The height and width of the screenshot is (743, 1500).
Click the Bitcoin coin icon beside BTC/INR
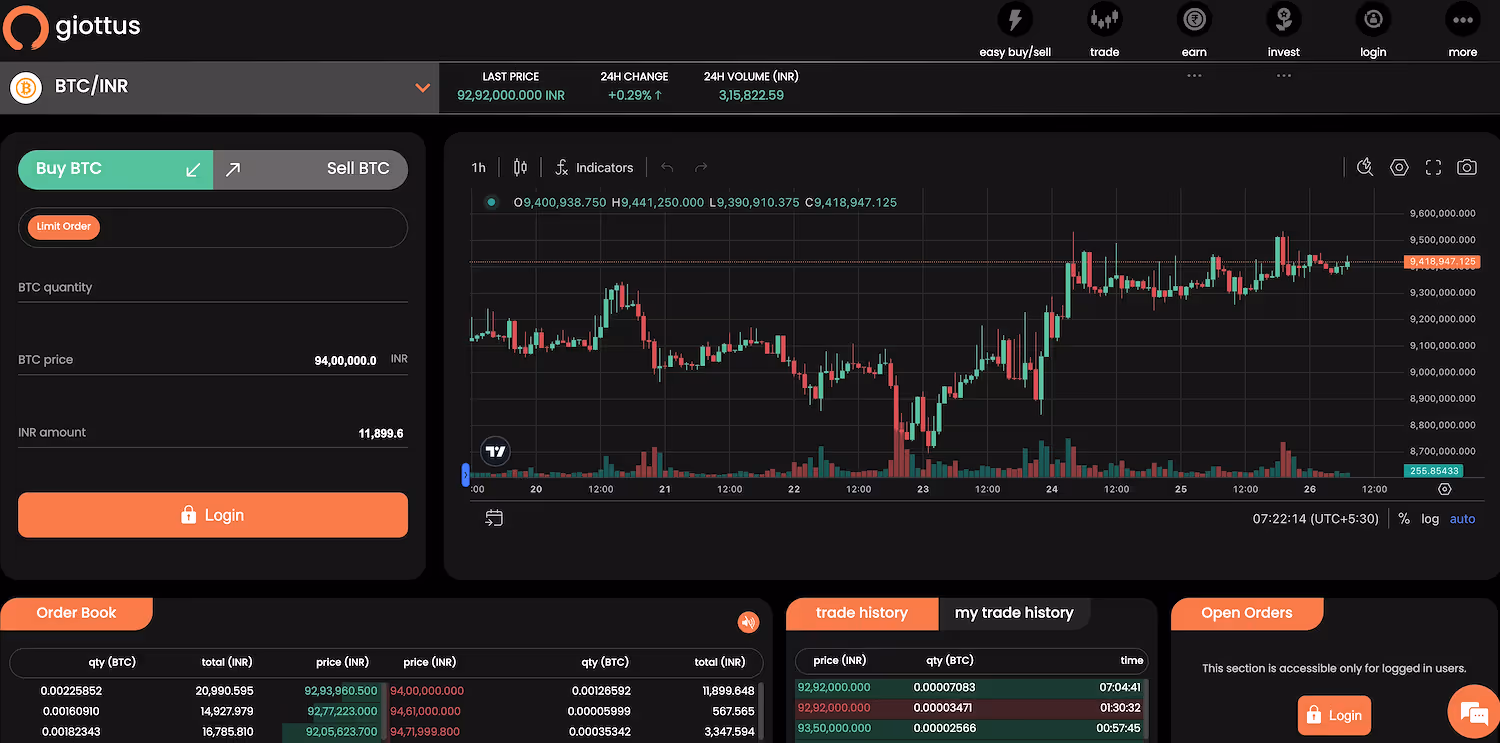click(x=26, y=88)
